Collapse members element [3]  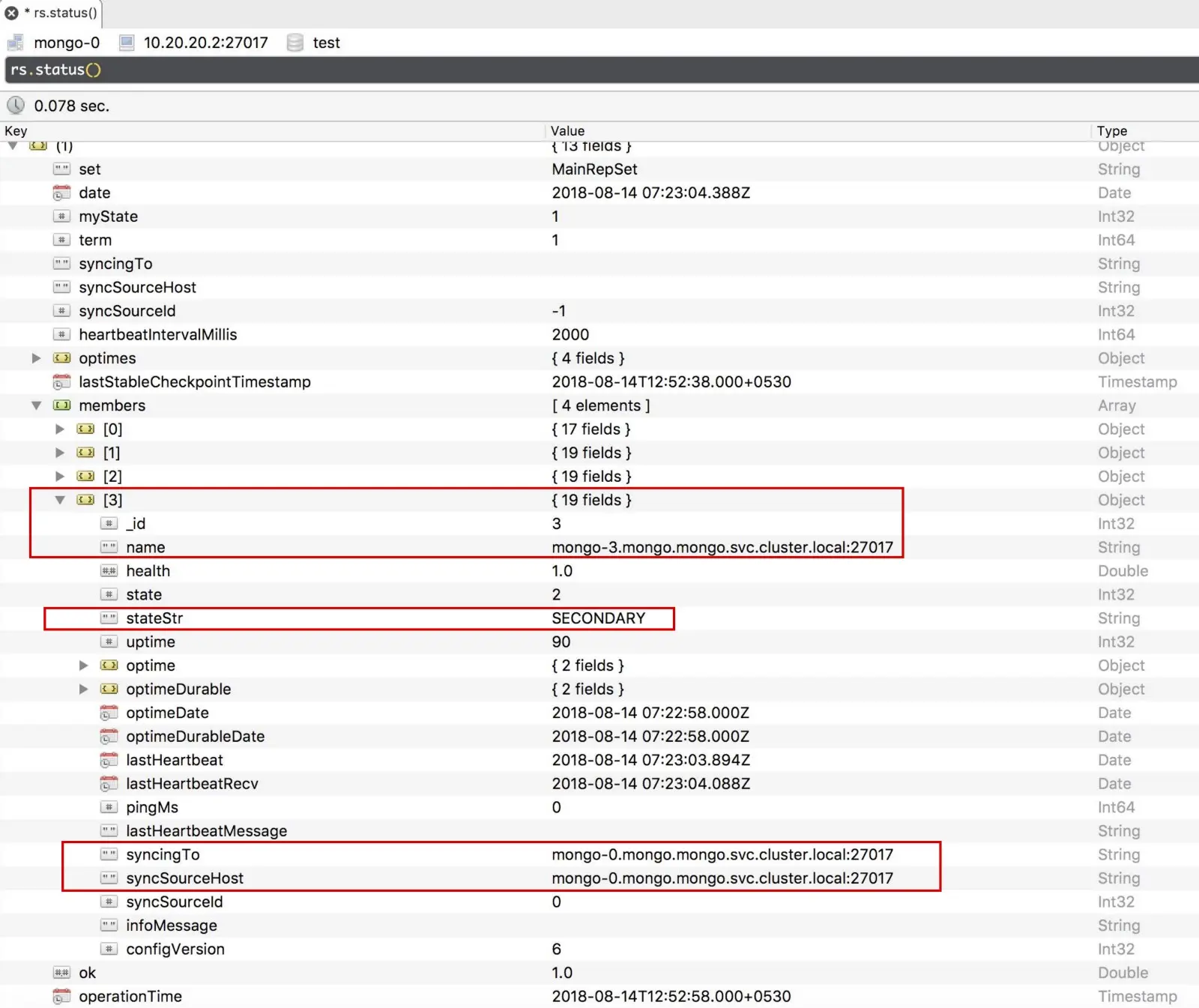coord(60,500)
